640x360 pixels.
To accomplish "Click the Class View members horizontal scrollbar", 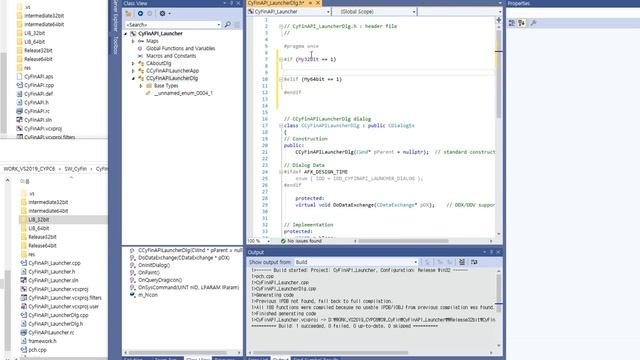I will click(x=178, y=353).
